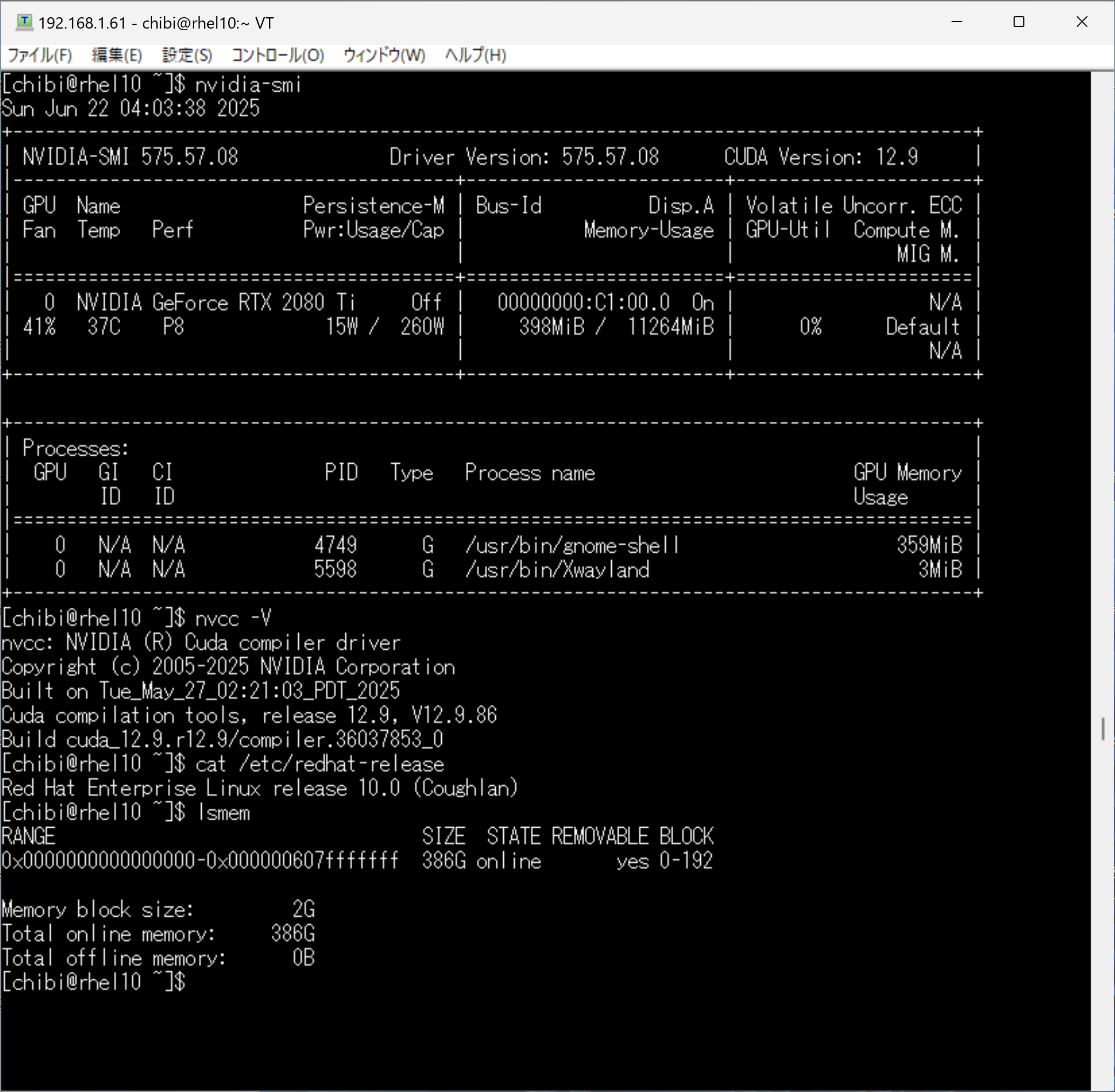Click the /usr/bin/gnome-shell process name
Screen dimensions: 1115x1092
[572, 545]
